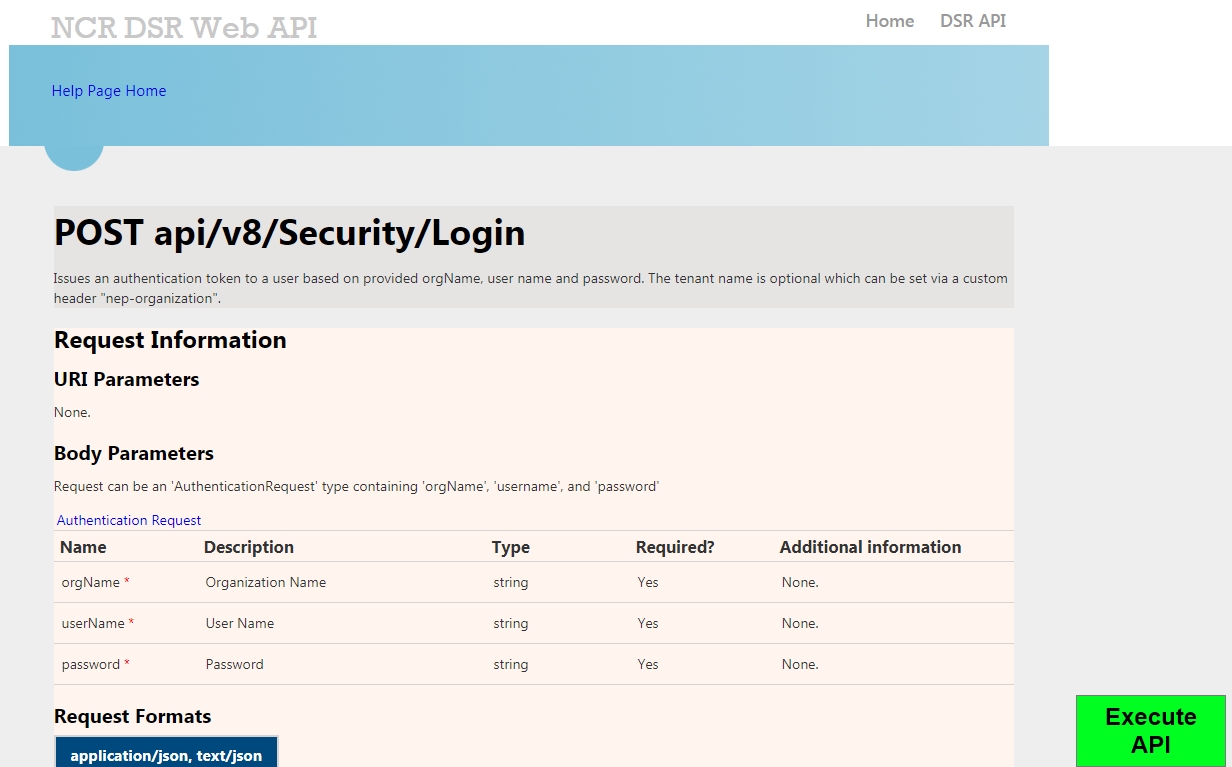Click the Yes value in userName row
1232x767 pixels.
(648, 623)
